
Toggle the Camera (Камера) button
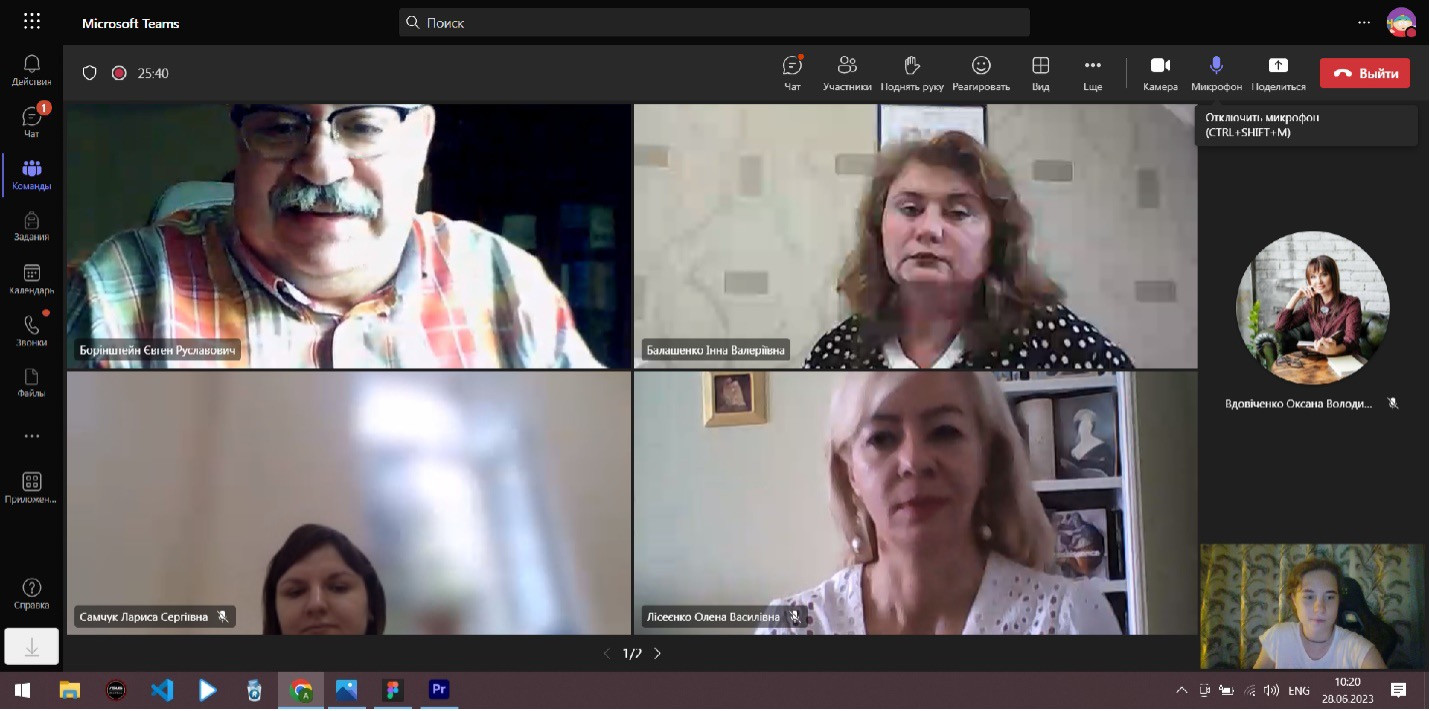pyautogui.click(x=1160, y=73)
